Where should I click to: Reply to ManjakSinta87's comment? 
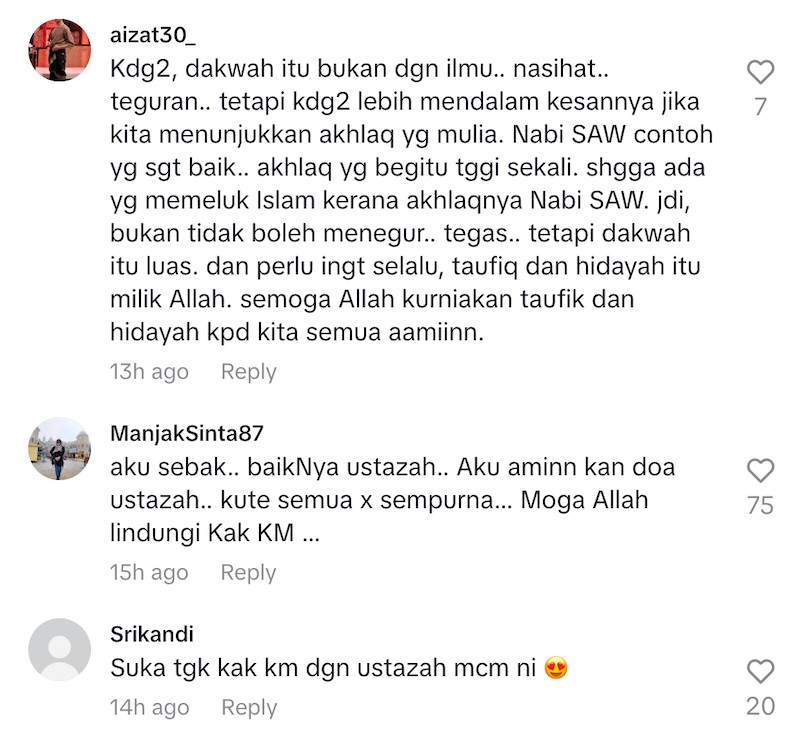[248, 572]
